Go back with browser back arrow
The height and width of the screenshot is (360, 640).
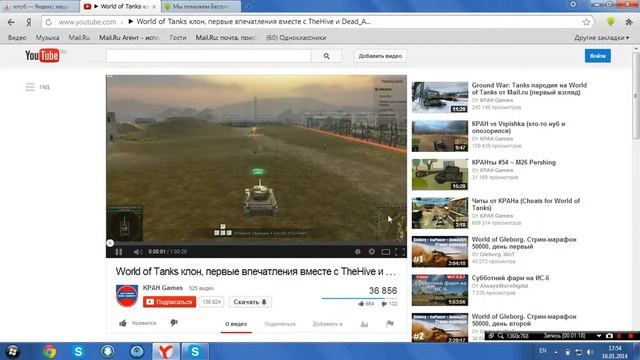tap(11, 22)
